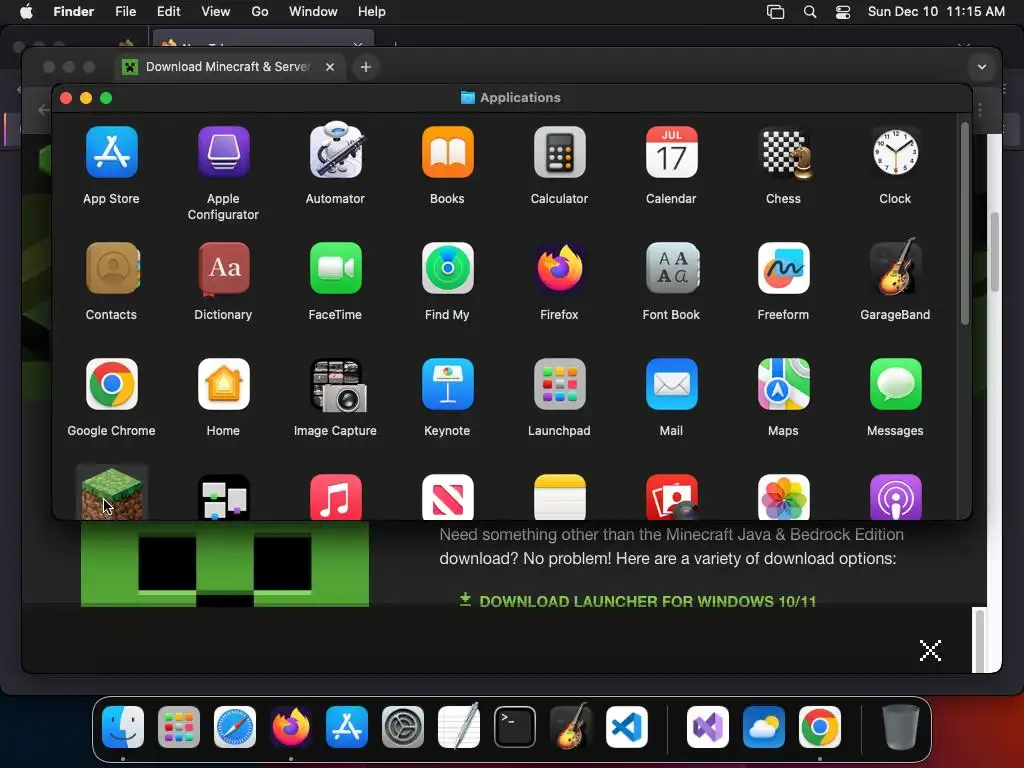Add a new browser tab
The height and width of the screenshot is (768, 1024).
pyautogui.click(x=366, y=67)
